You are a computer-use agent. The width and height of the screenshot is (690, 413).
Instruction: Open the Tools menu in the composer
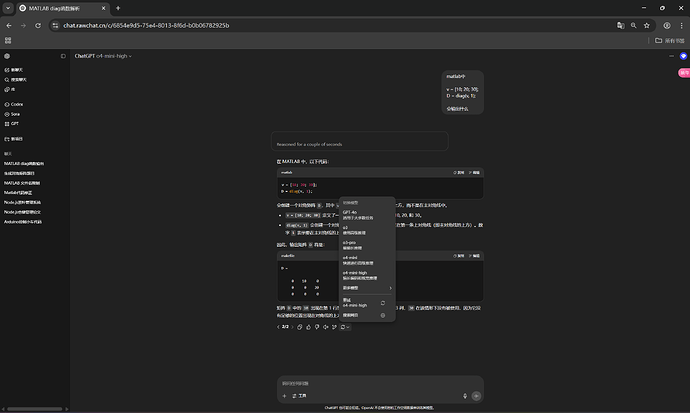pos(299,396)
